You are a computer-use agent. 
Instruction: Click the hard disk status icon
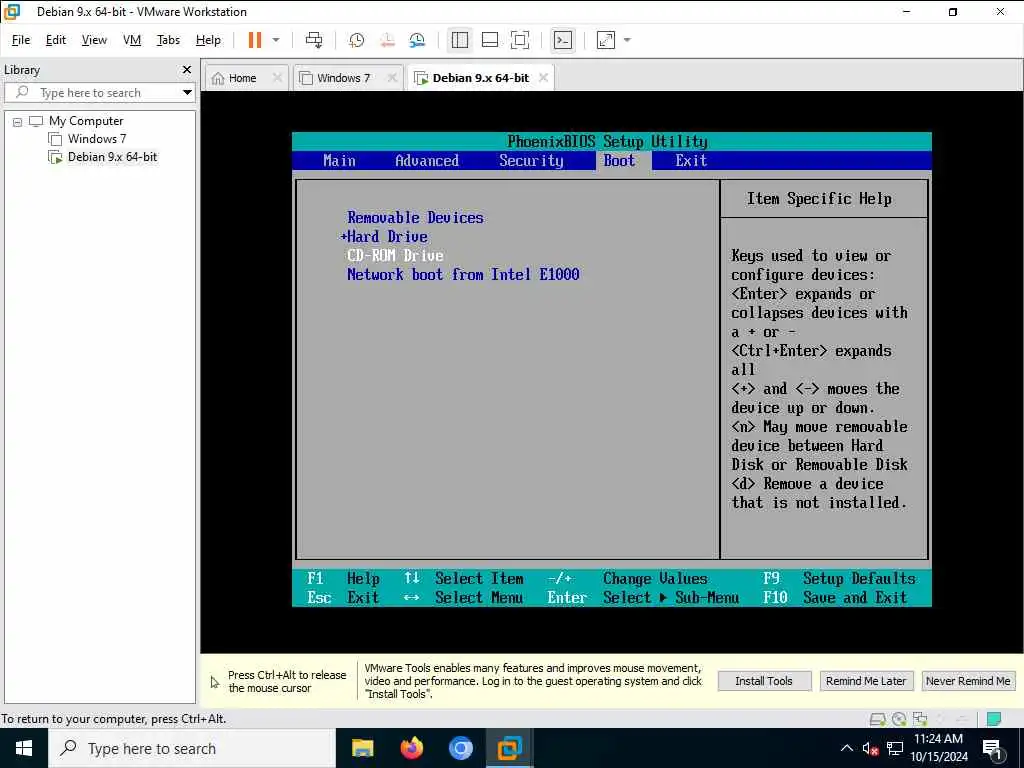click(878, 719)
